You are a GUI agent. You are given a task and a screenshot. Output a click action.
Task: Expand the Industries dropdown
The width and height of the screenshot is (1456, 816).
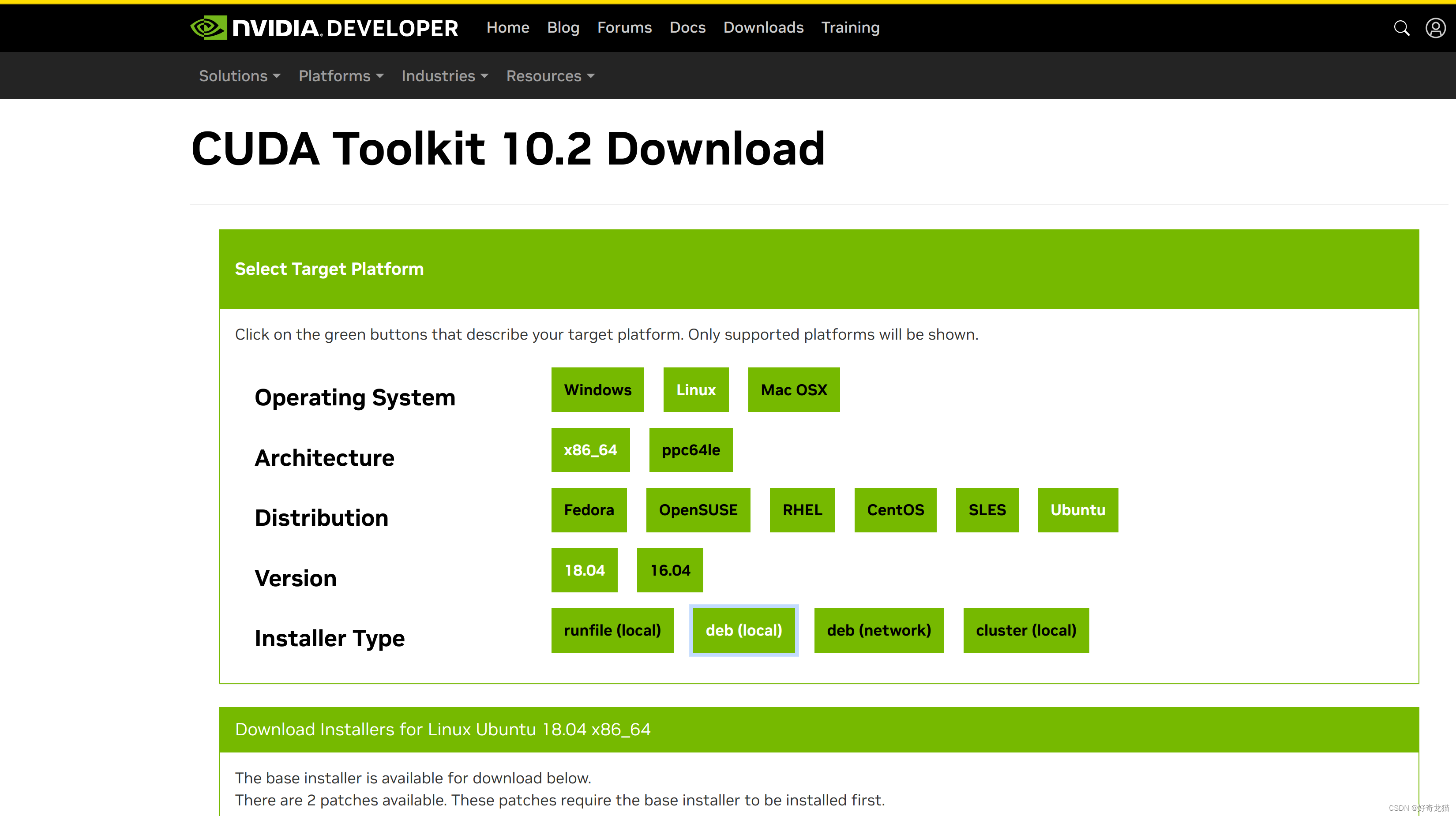(x=445, y=76)
